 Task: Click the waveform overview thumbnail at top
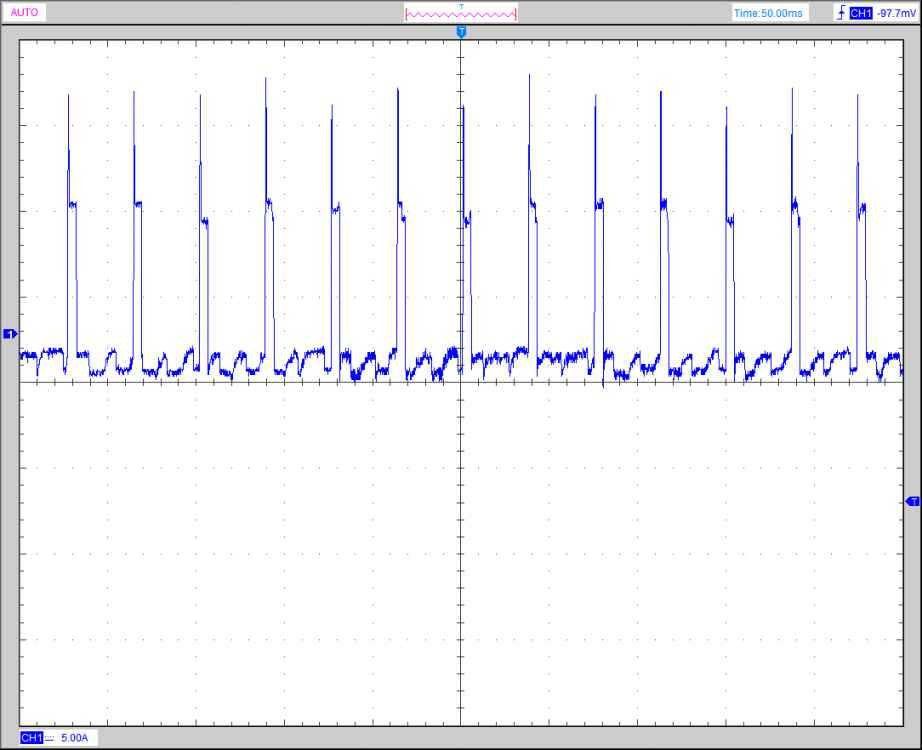tap(461, 14)
